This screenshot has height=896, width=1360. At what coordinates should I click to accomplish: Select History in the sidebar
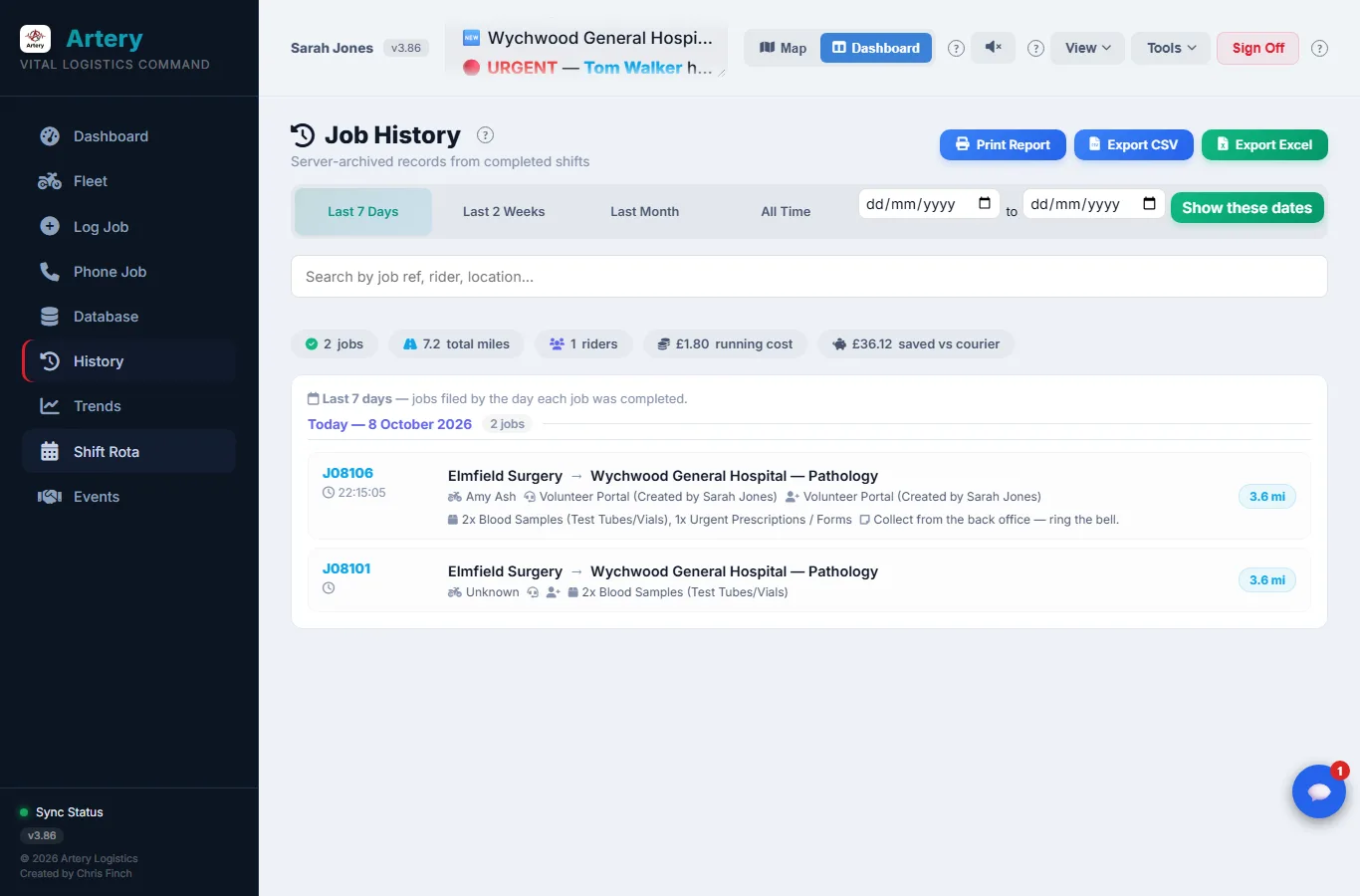pyautogui.click(x=128, y=361)
